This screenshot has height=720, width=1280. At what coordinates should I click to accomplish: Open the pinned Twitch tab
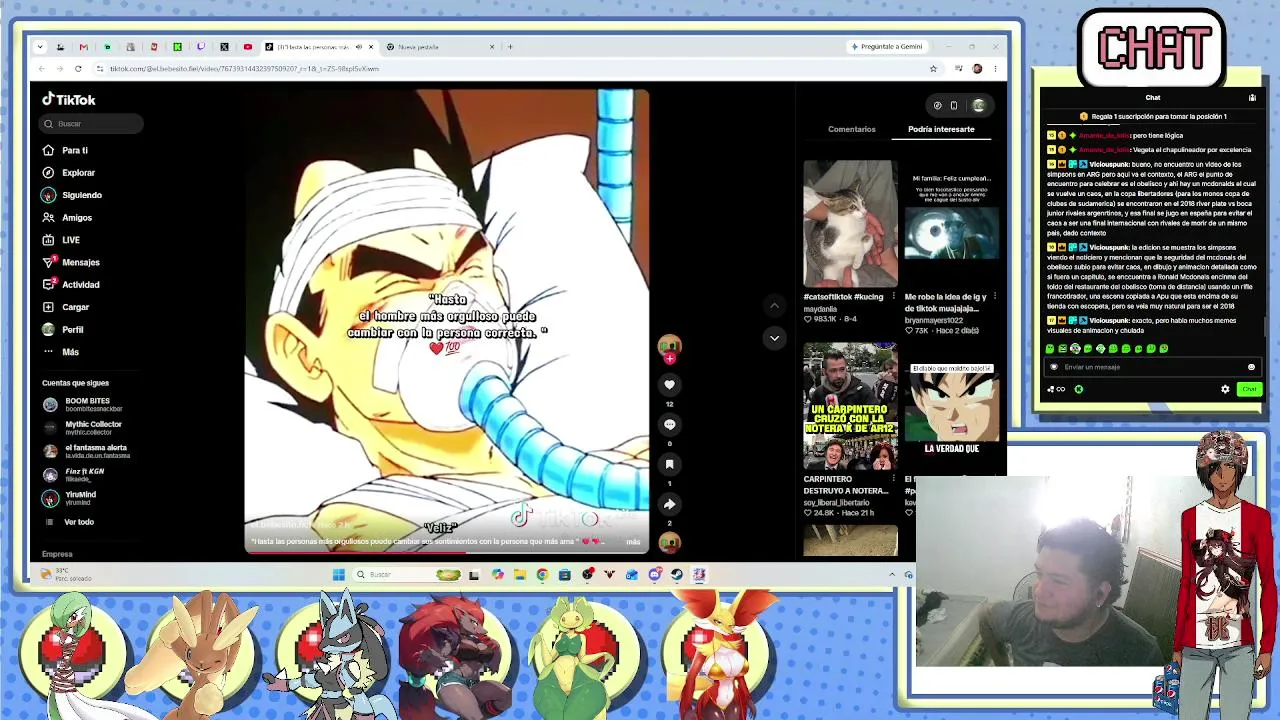click(201, 47)
